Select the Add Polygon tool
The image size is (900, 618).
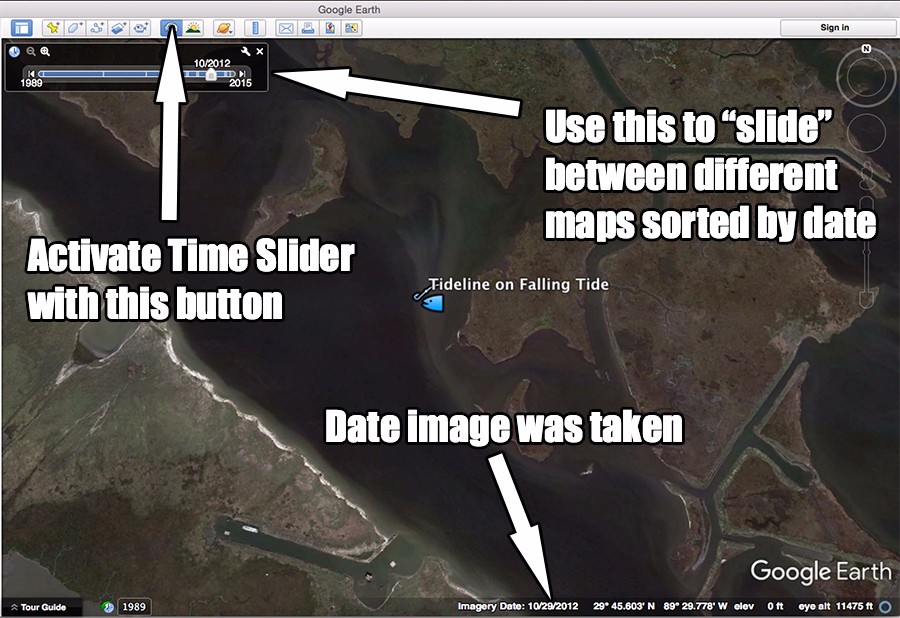(x=74, y=28)
